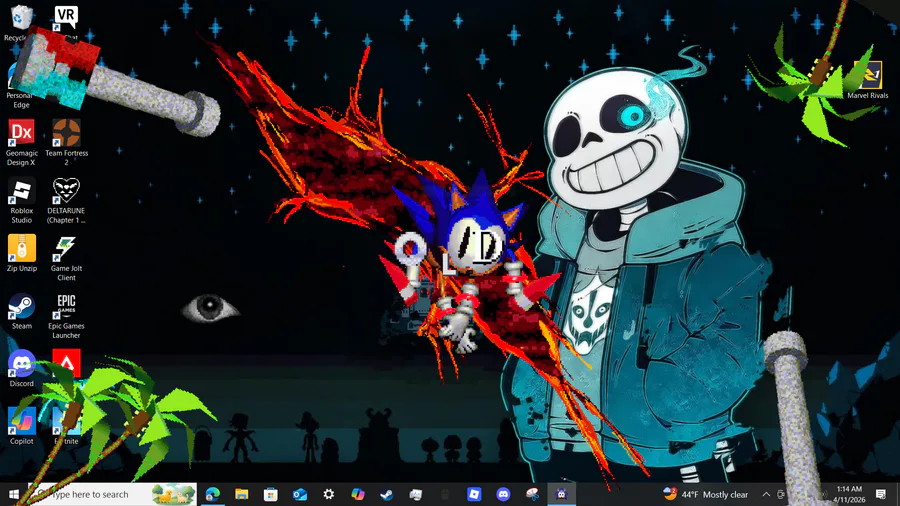Screen dimensions: 900x506
Task: Launch Epic Games Launcher desktop shortcut
Action: tap(66, 316)
